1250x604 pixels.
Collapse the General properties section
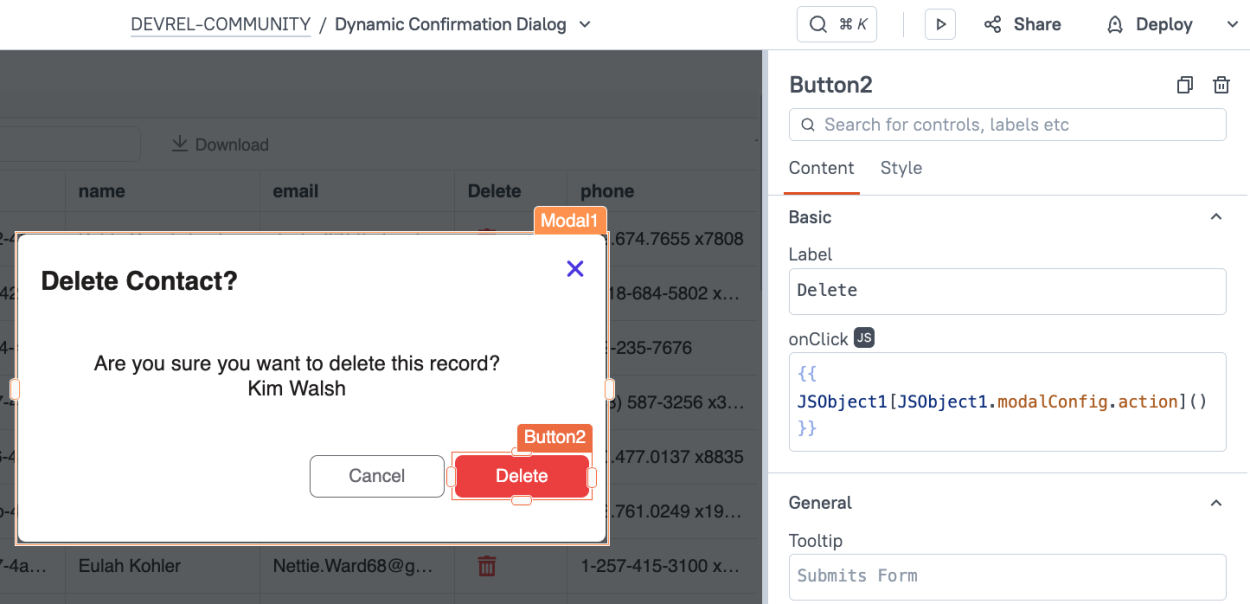(x=1216, y=503)
